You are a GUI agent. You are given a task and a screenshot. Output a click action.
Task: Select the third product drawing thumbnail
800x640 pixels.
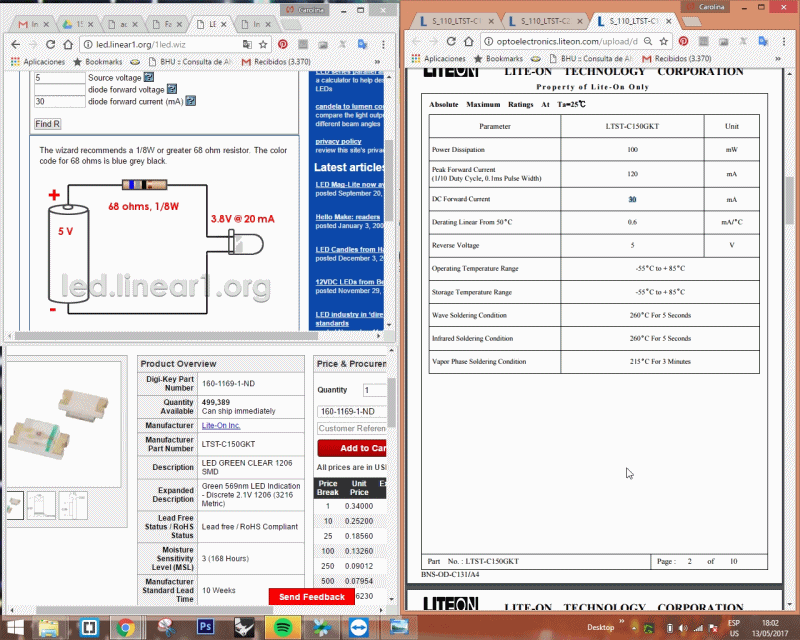(73, 505)
